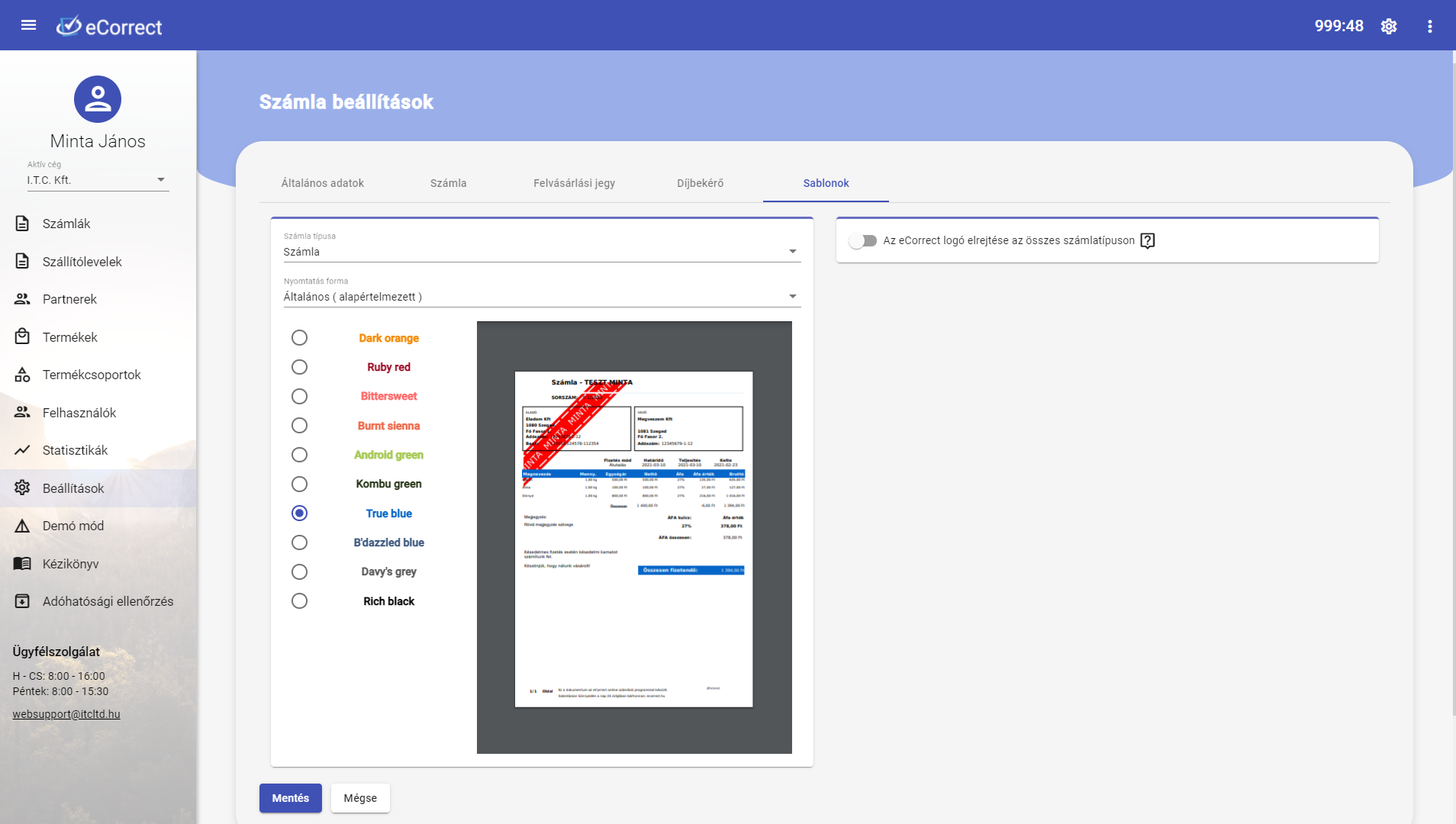Screen dimensions: 1456x824
Task: Open the vertical three-dot more menu
Action: tap(1429, 26)
